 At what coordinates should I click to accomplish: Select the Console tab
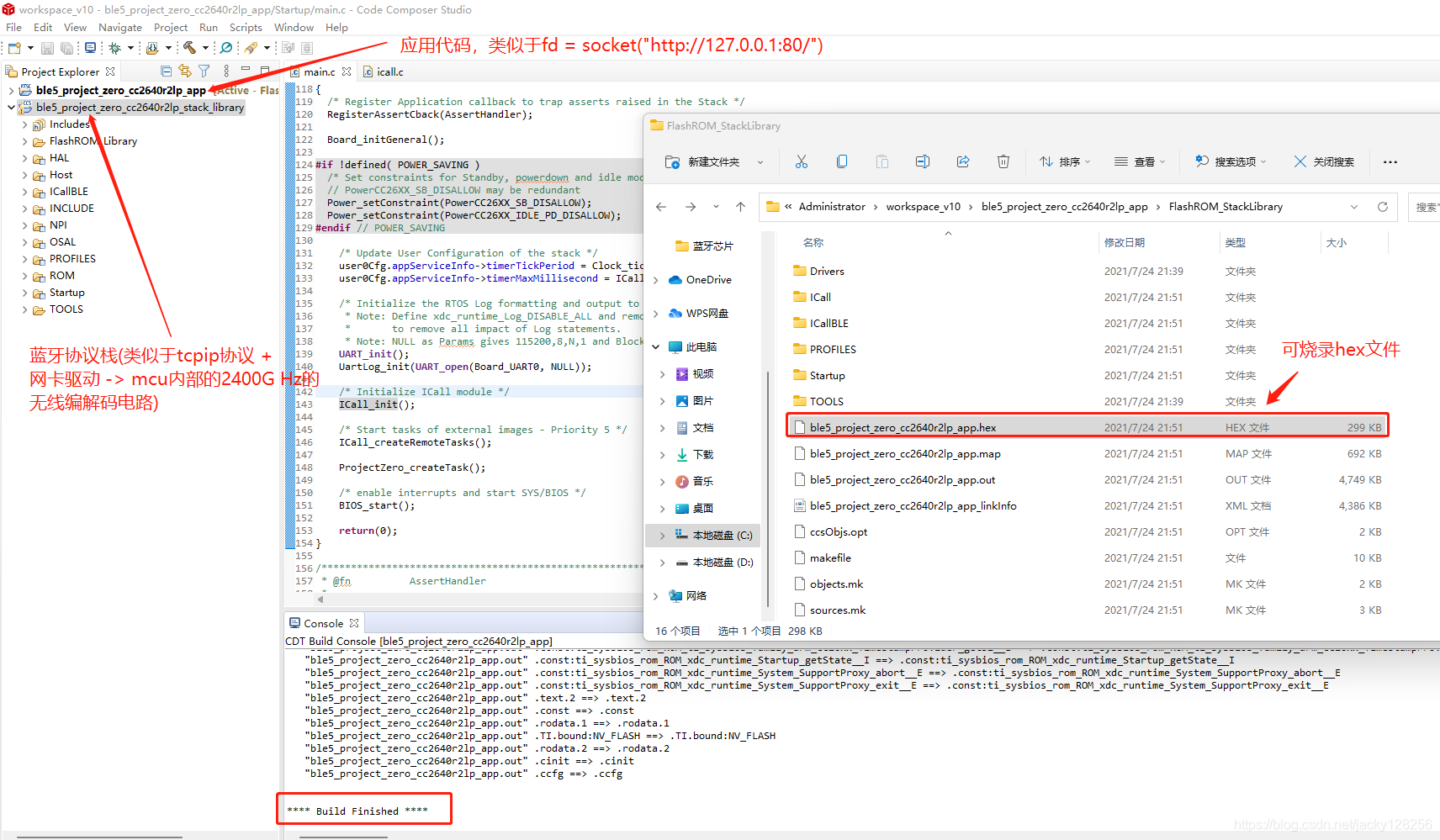click(323, 623)
